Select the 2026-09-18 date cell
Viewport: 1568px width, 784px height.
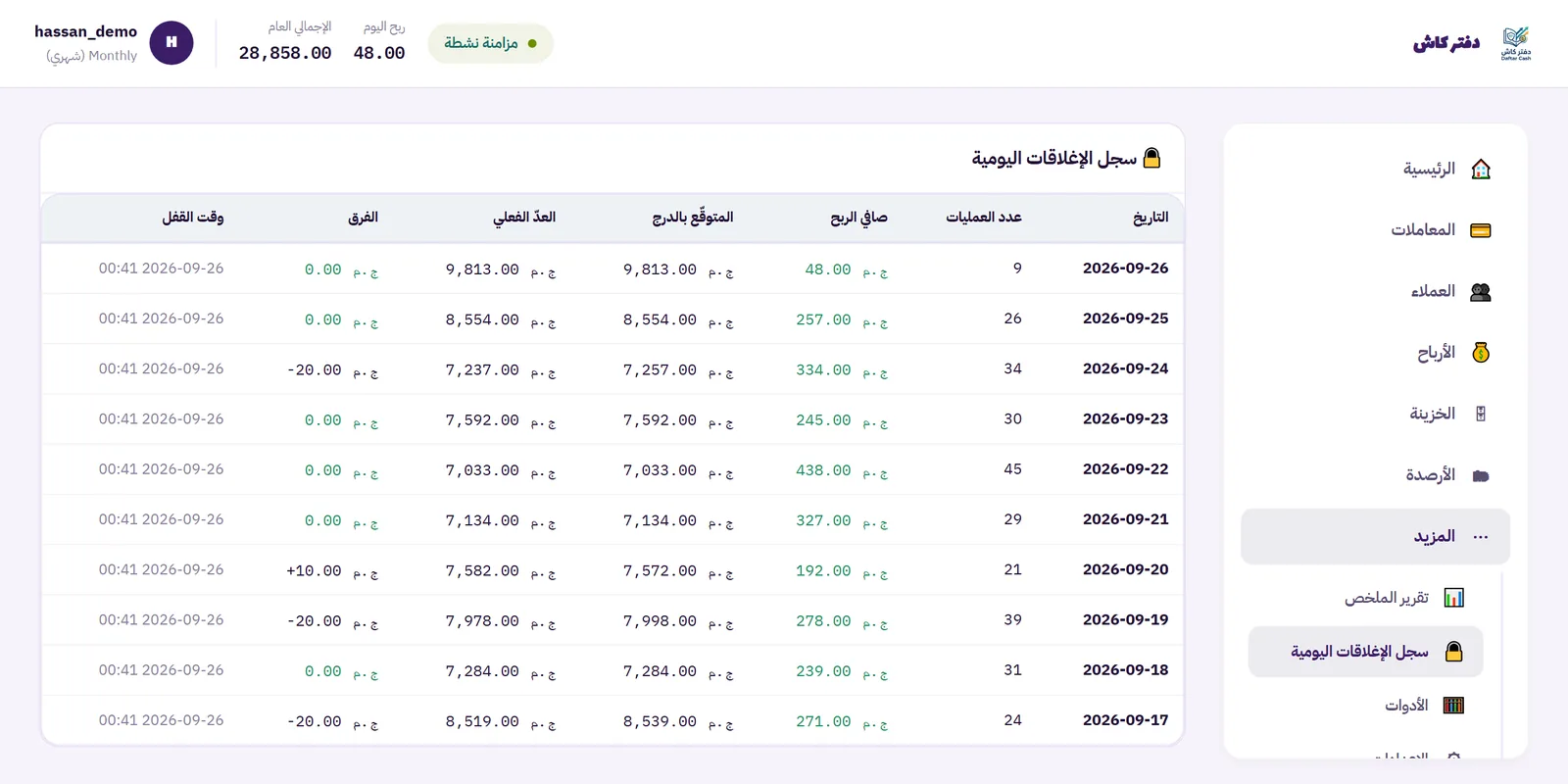tap(1125, 670)
